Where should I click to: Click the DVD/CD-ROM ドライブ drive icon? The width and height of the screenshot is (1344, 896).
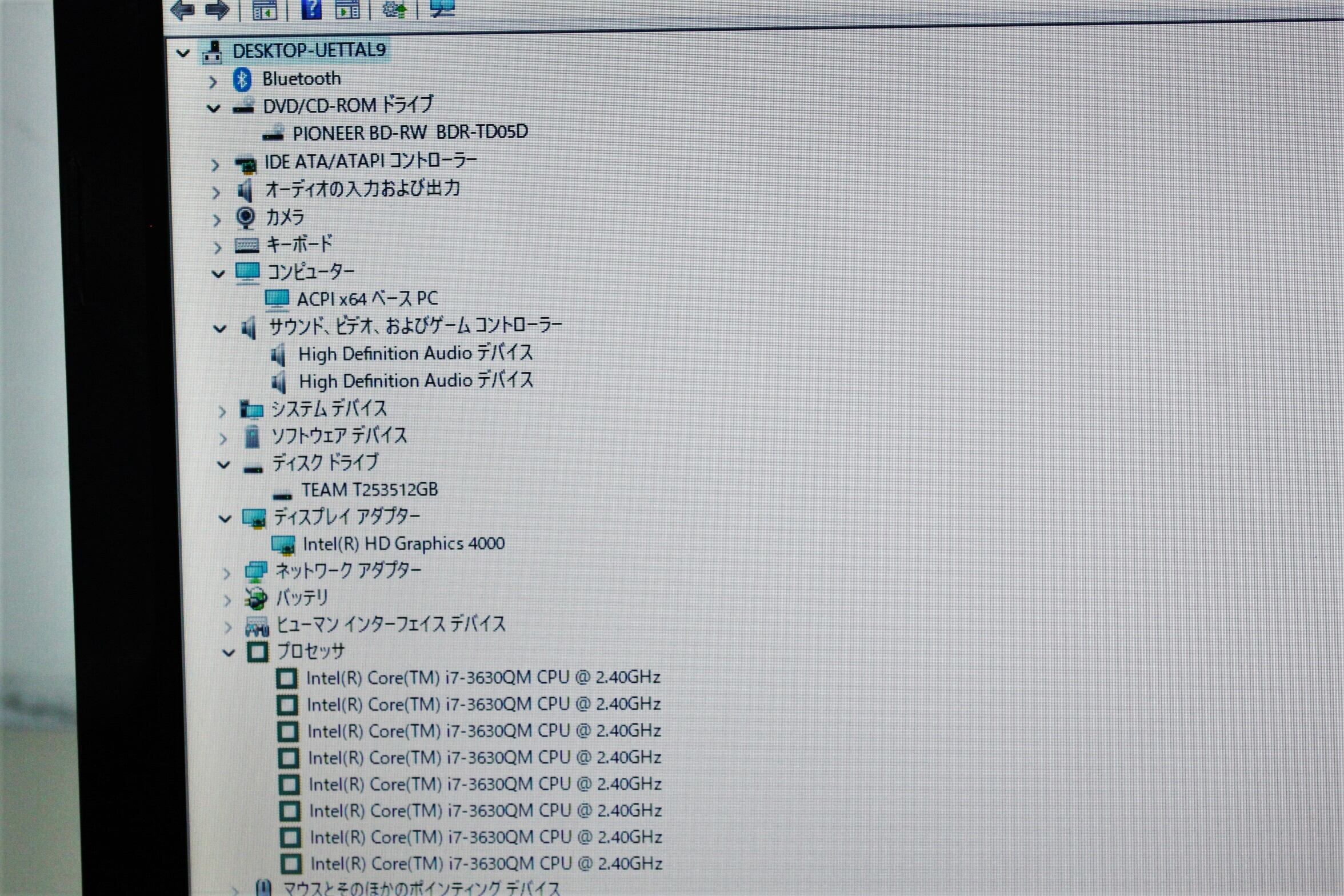(x=243, y=107)
